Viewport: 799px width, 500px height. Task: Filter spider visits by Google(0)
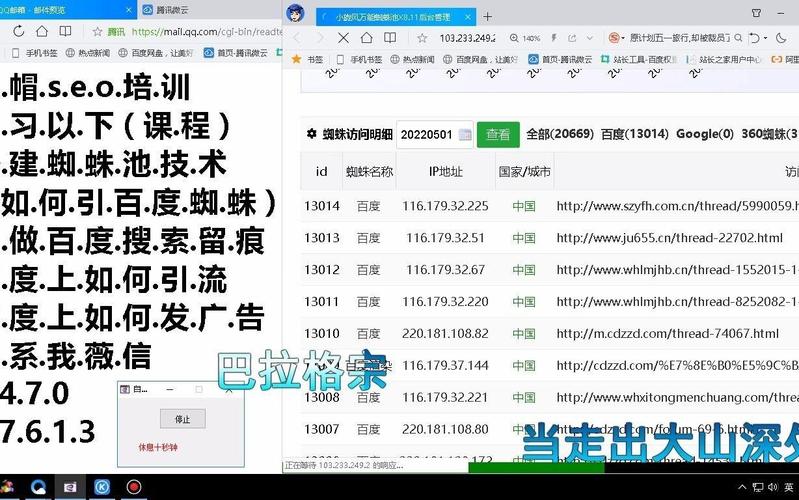pyautogui.click(x=705, y=134)
